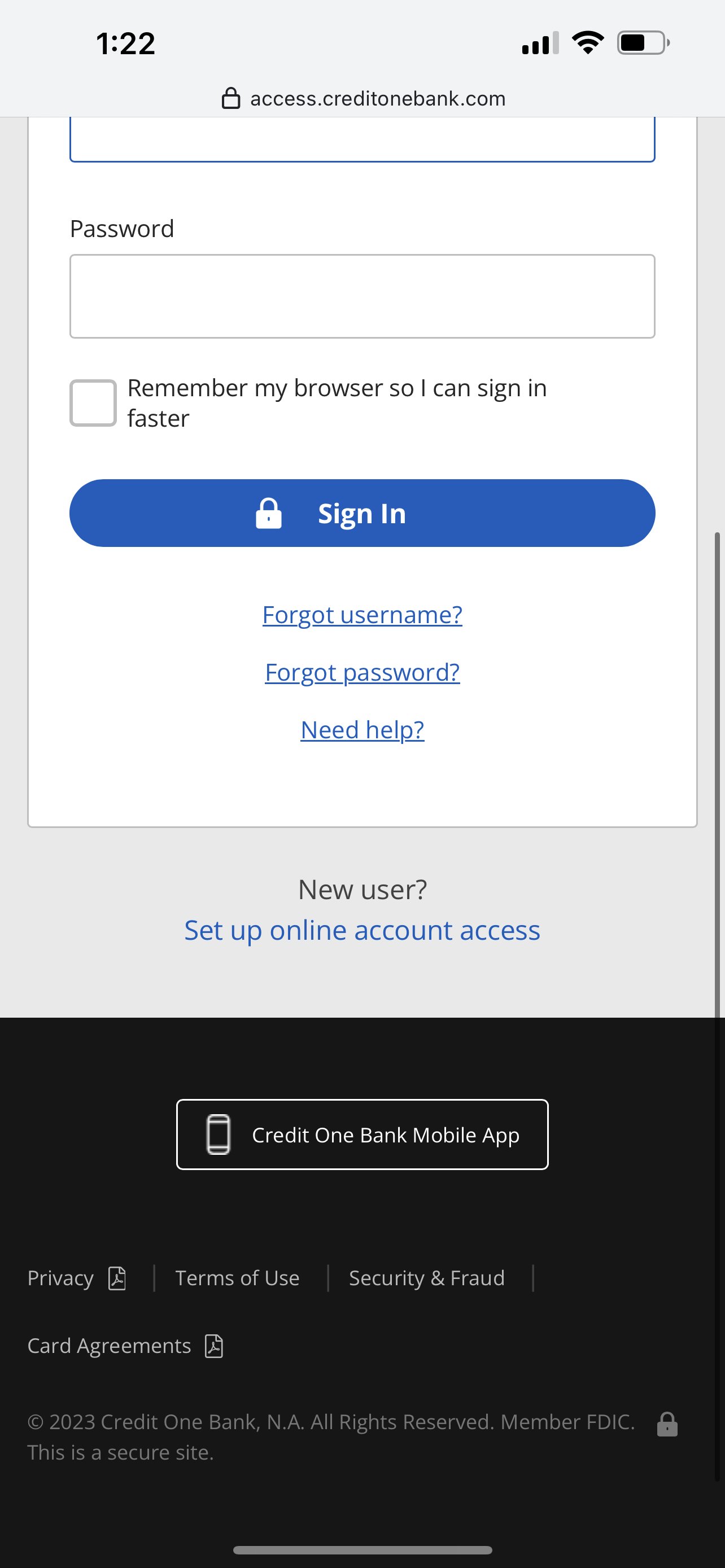Screen dimensions: 725x1568
Task: Focus the Password input field
Action: (x=362, y=296)
